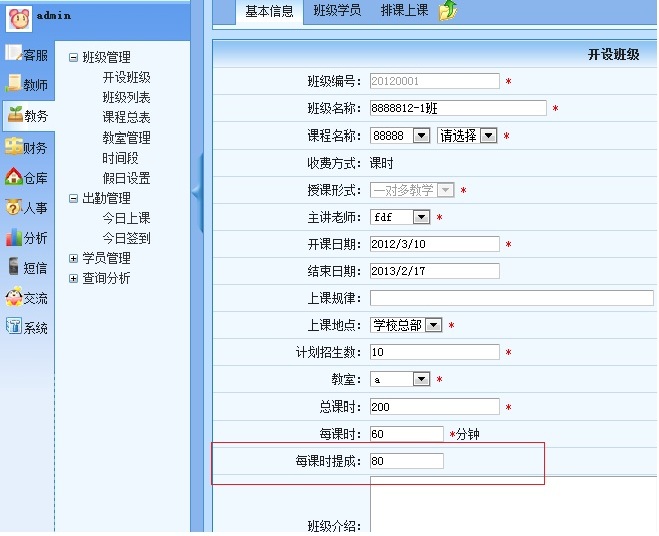
Task: Click the 班级名称 input field
Action: 458,108
